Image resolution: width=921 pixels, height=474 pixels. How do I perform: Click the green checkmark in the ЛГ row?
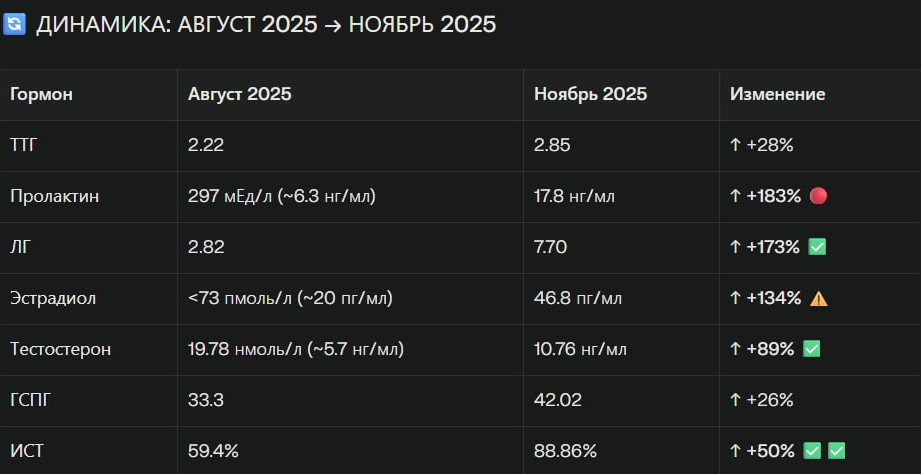817,247
